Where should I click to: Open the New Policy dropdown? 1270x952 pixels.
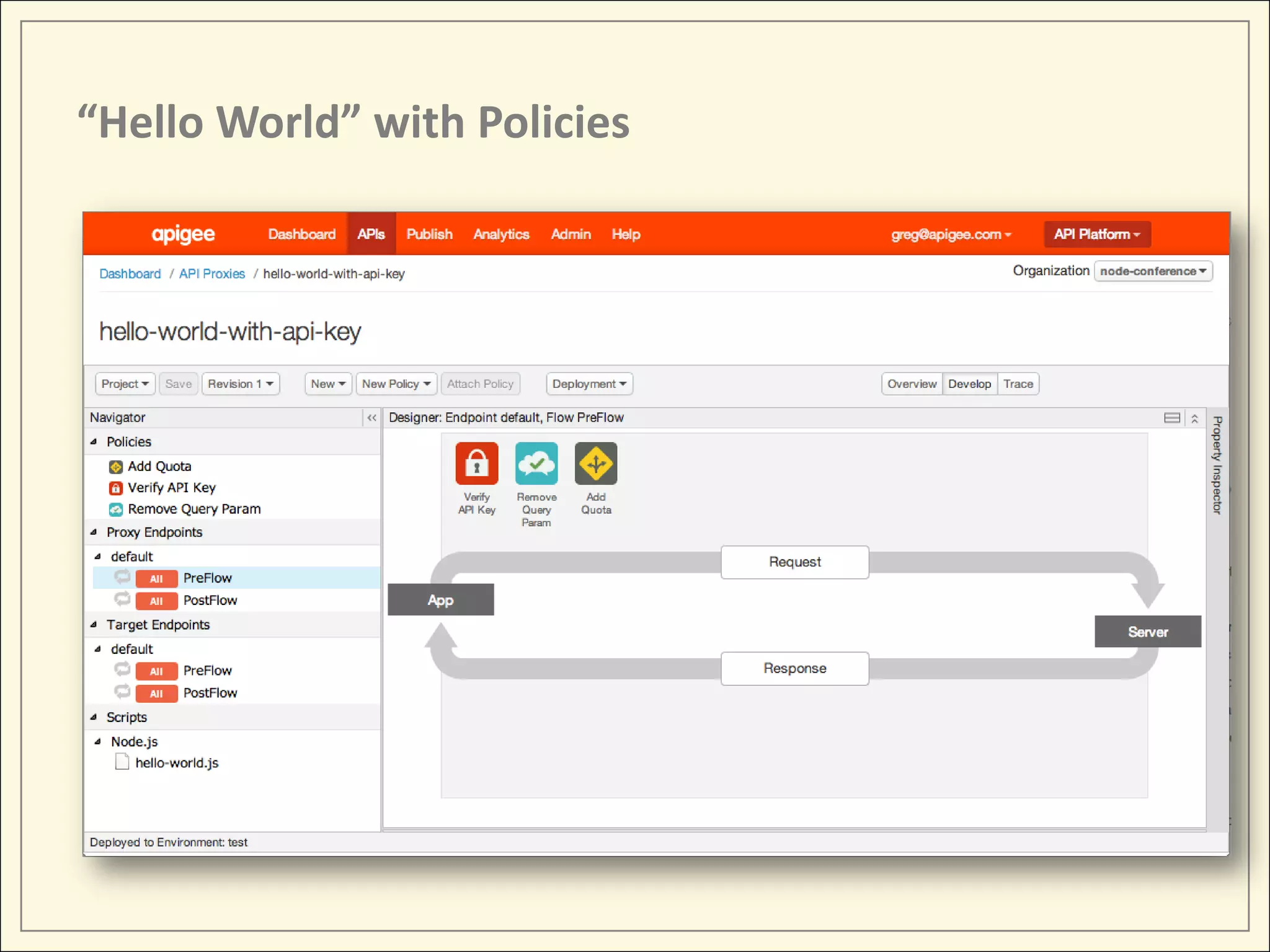(x=396, y=384)
